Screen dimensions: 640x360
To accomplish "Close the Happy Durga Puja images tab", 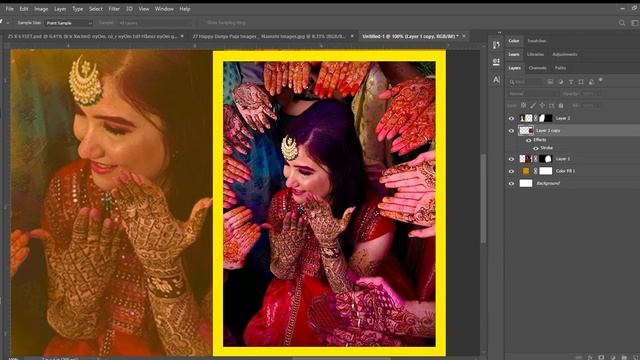I will (352, 36).
